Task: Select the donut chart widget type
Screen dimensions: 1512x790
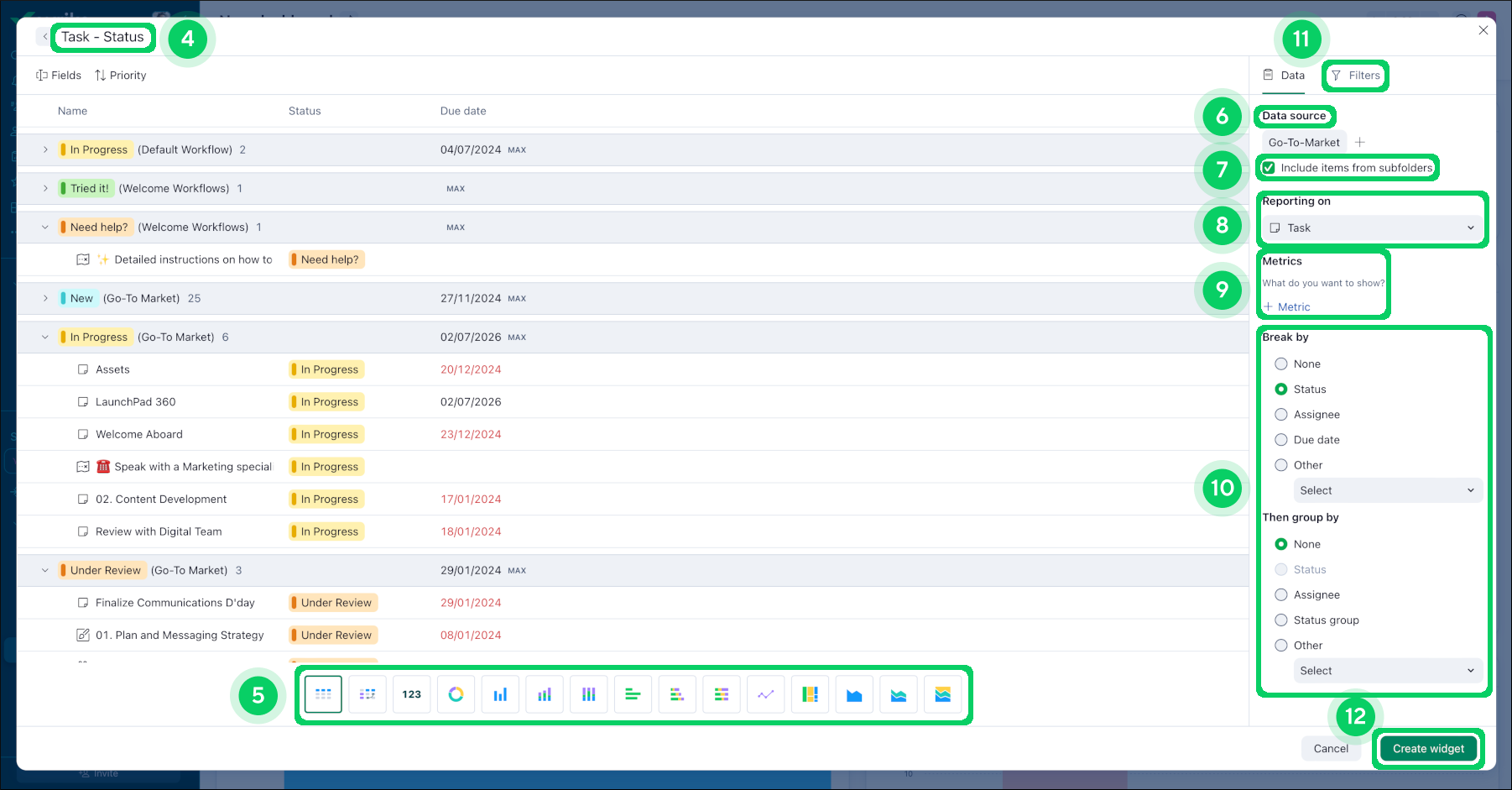Action: pos(456,694)
